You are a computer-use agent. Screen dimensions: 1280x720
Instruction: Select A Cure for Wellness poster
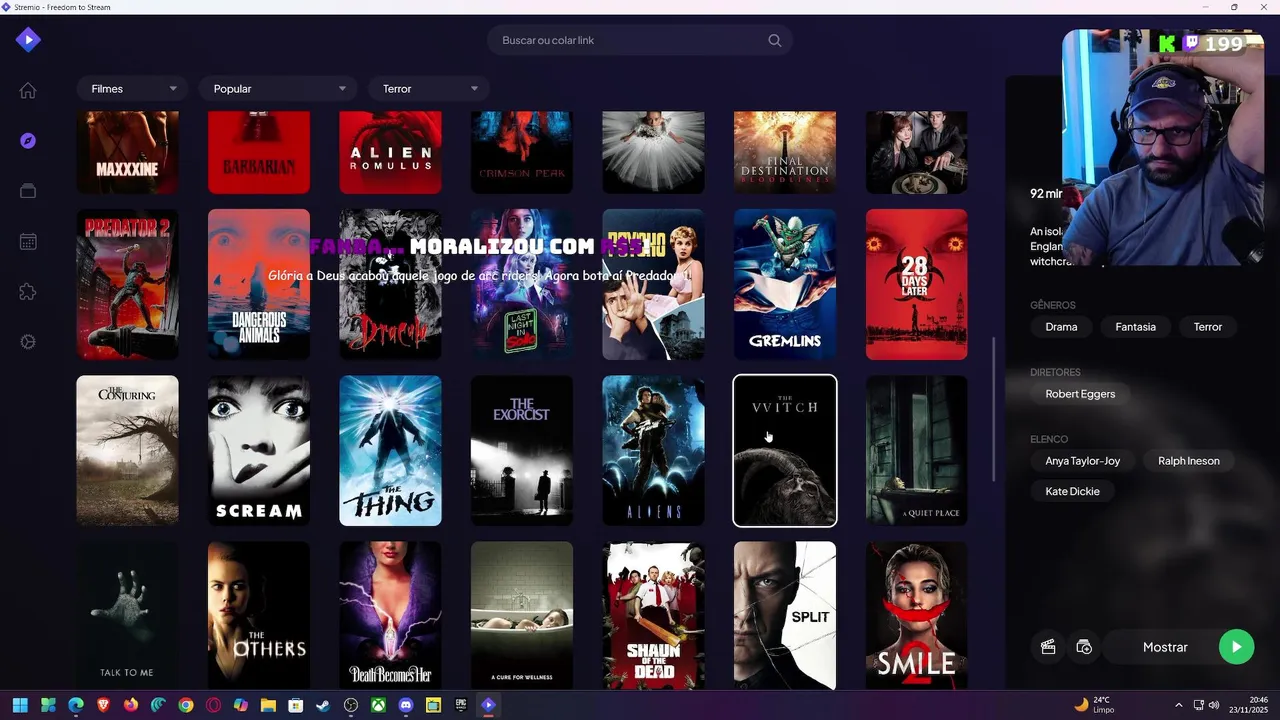coord(522,615)
